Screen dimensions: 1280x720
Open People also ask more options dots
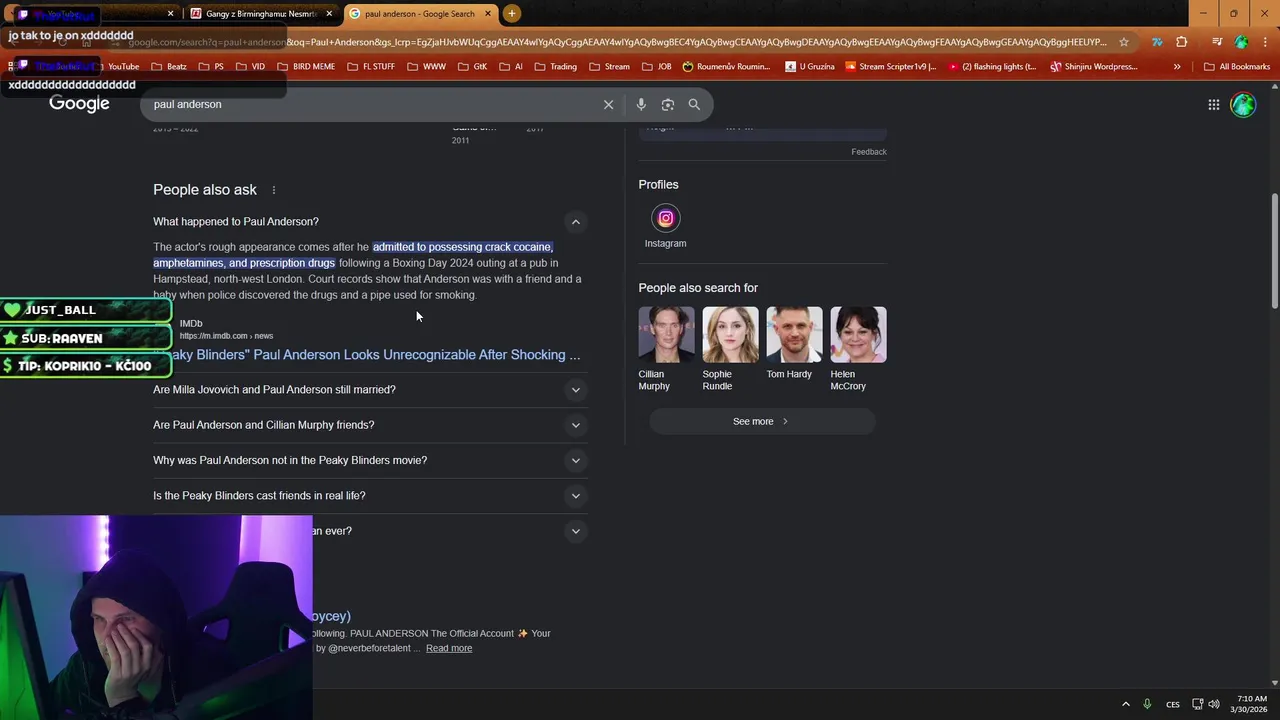point(273,190)
